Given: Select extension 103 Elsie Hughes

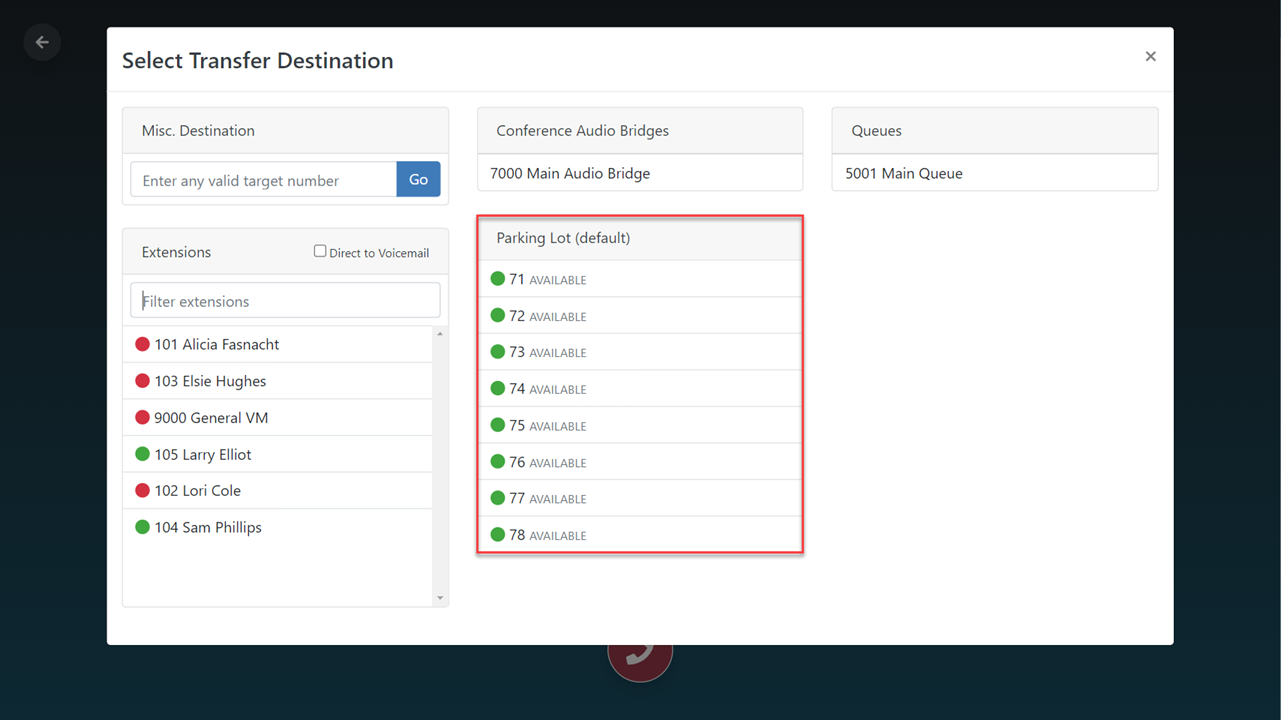Looking at the screenshot, I should tap(210, 381).
